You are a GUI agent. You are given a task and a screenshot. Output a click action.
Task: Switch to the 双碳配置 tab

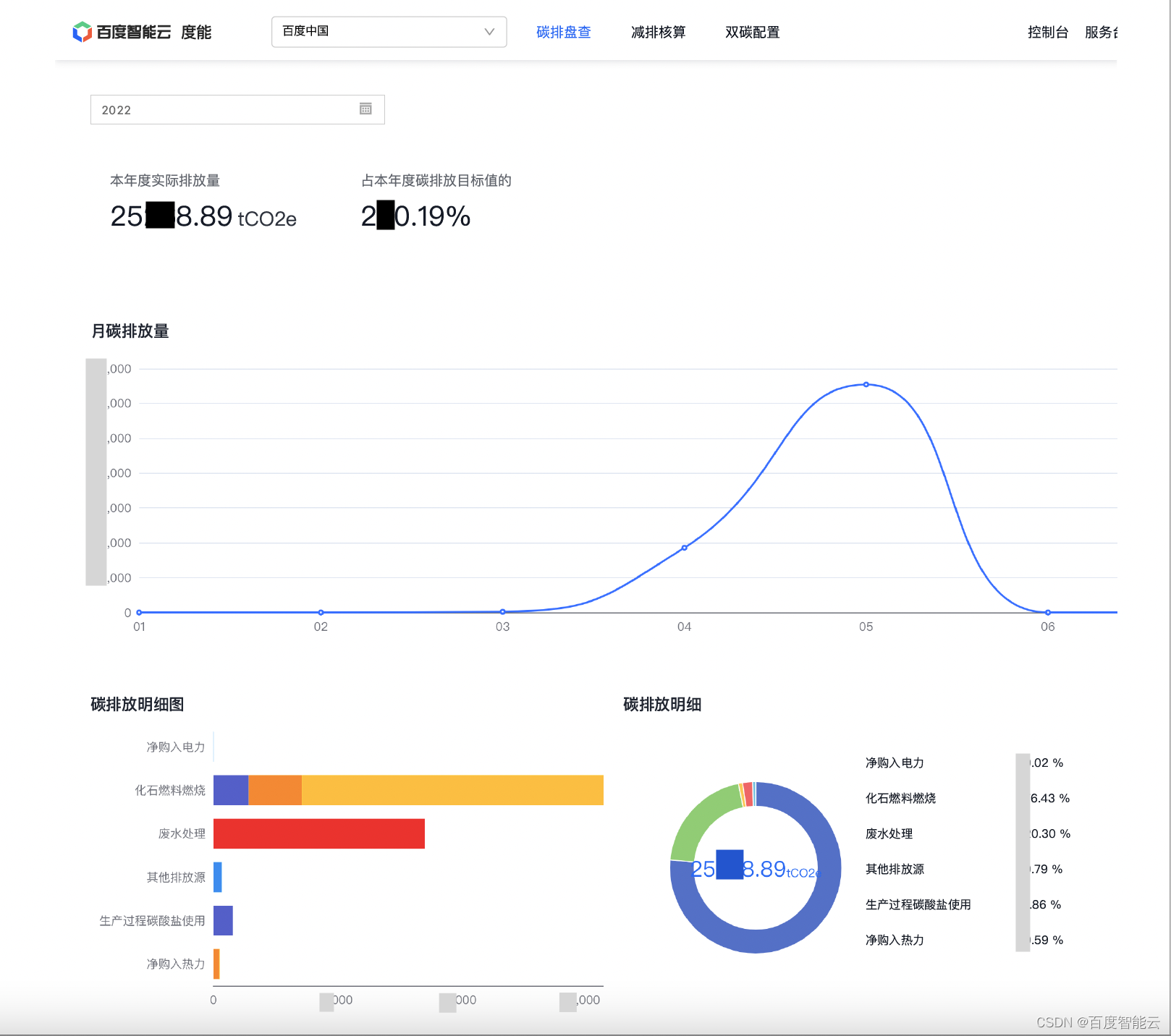(x=752, y=32)
